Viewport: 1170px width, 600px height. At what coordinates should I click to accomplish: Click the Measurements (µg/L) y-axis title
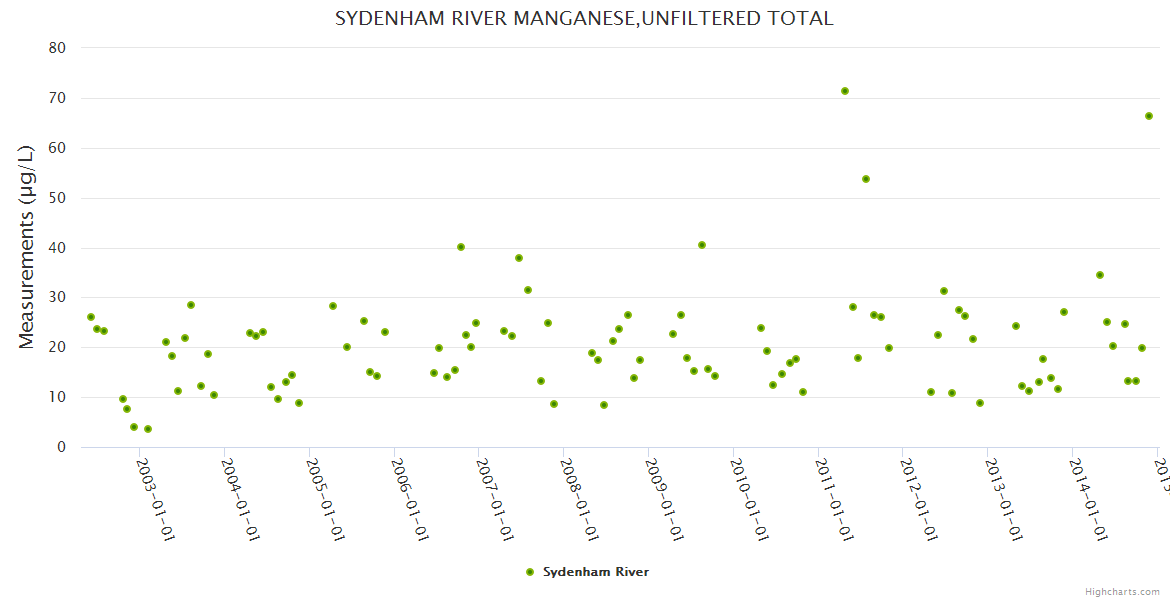[27, 246]
